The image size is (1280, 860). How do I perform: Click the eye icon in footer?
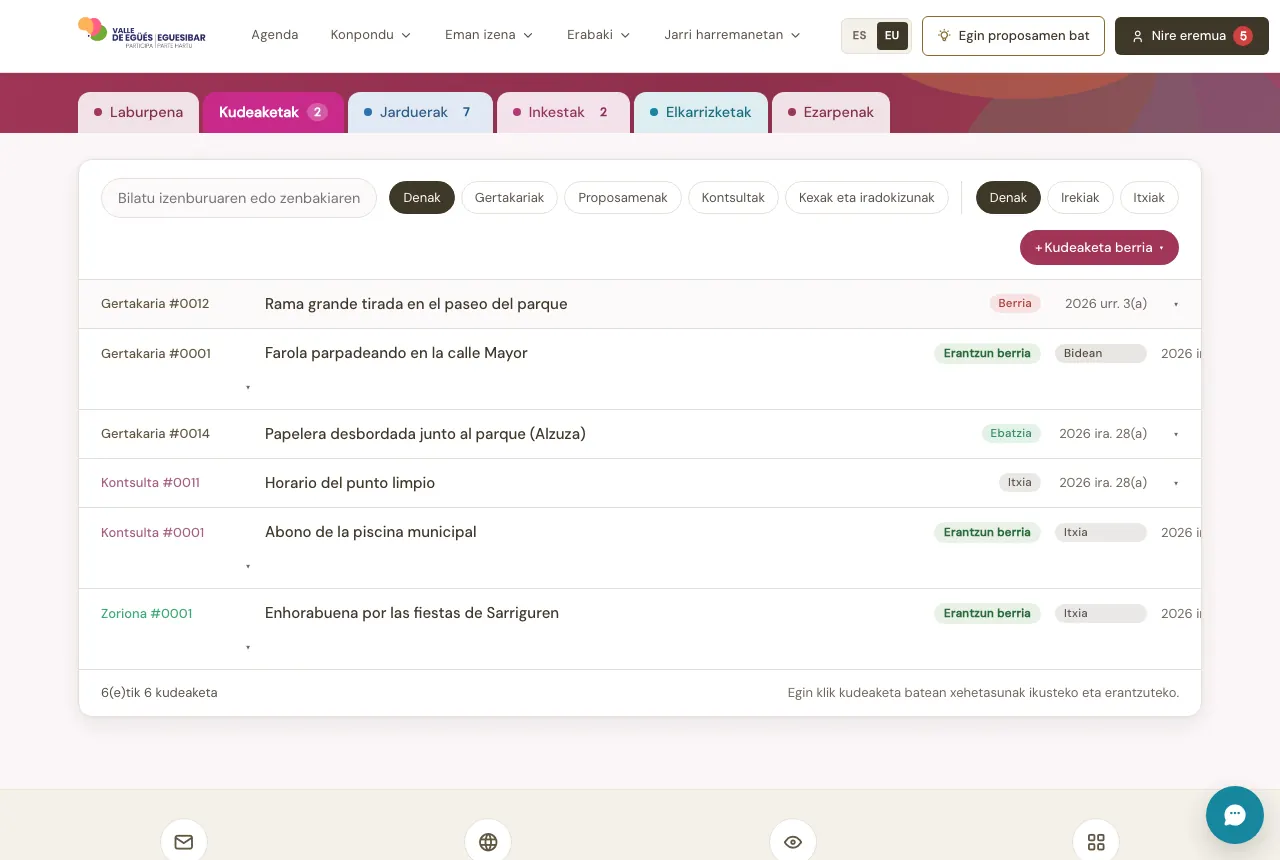click(793, 842)
